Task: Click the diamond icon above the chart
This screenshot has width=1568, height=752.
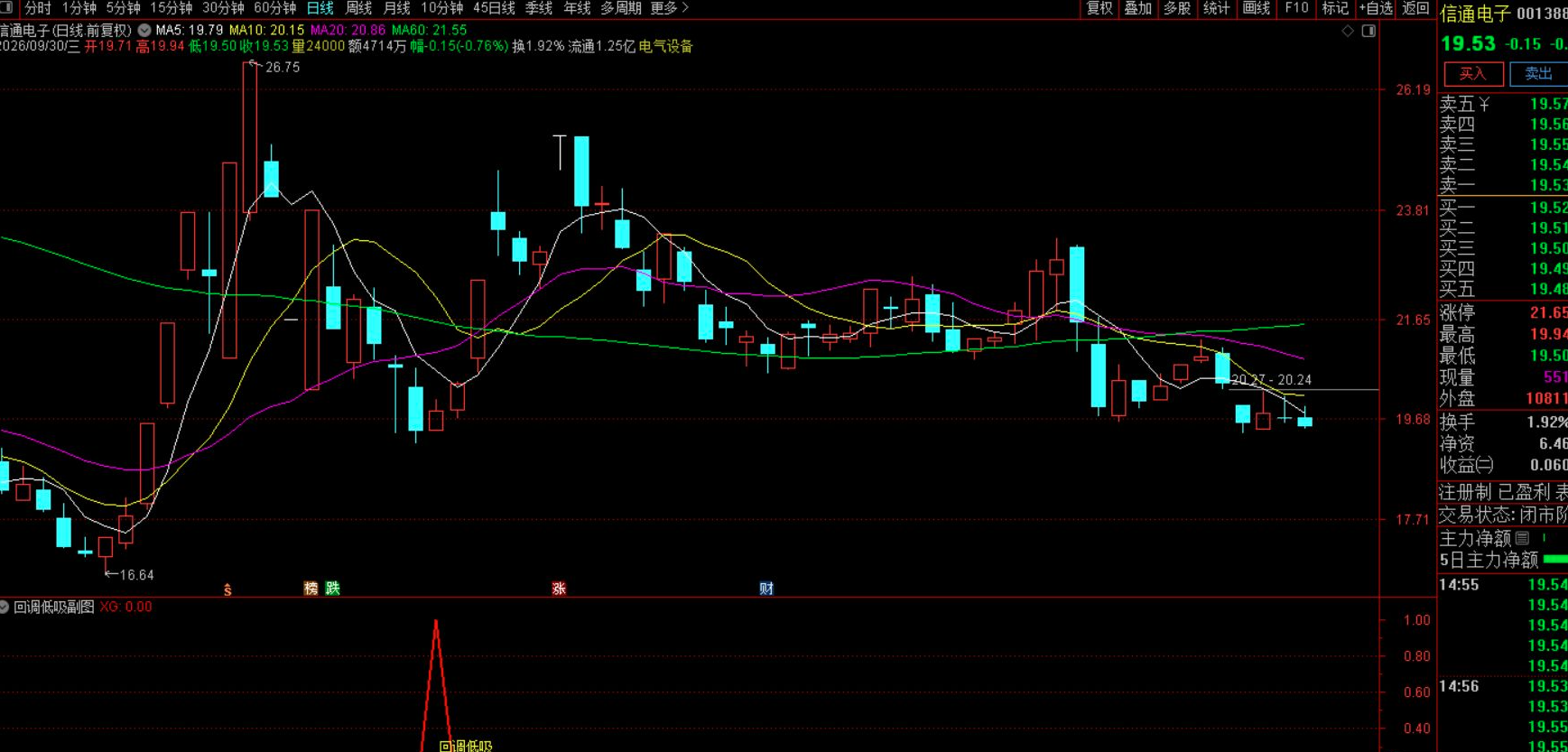Action: pos(1348,31)
